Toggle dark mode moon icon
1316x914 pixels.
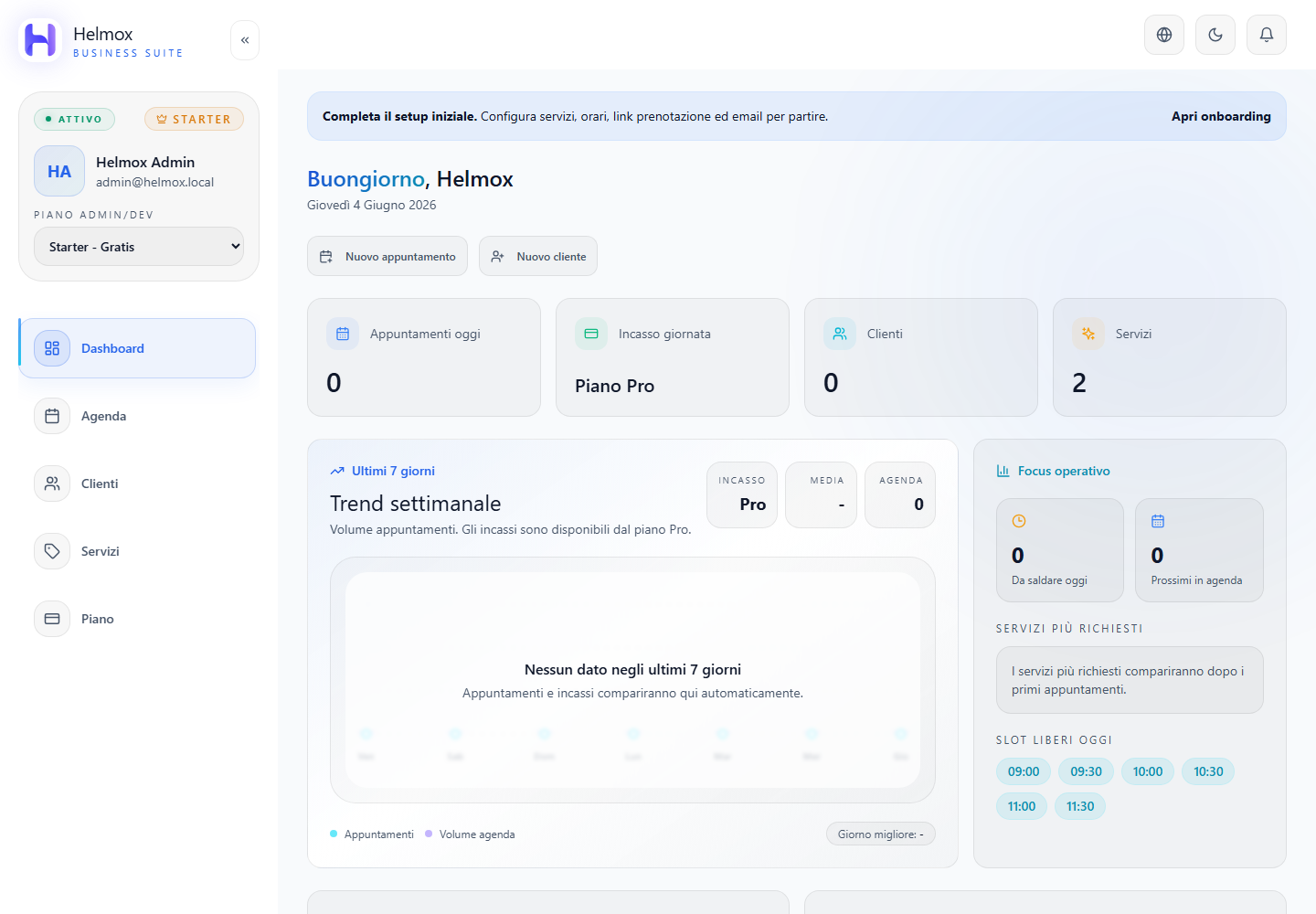click(x=1215, y=35)
